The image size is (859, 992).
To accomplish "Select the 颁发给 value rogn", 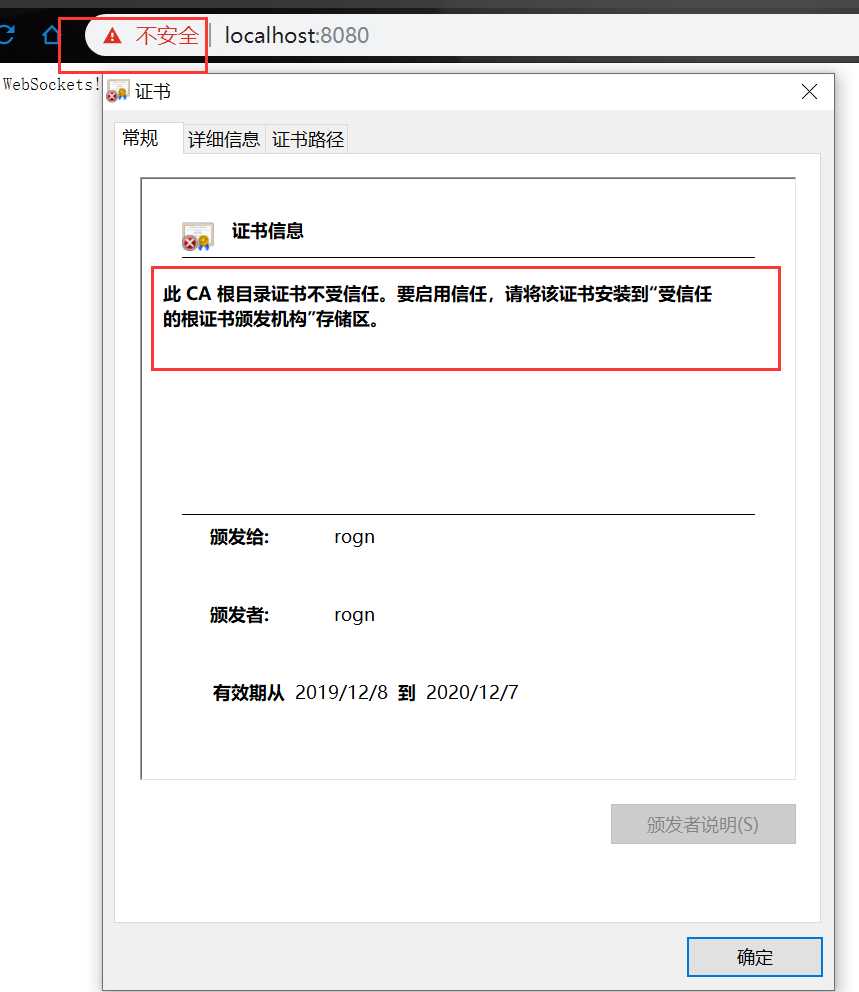I will click(x=354, y=537).
